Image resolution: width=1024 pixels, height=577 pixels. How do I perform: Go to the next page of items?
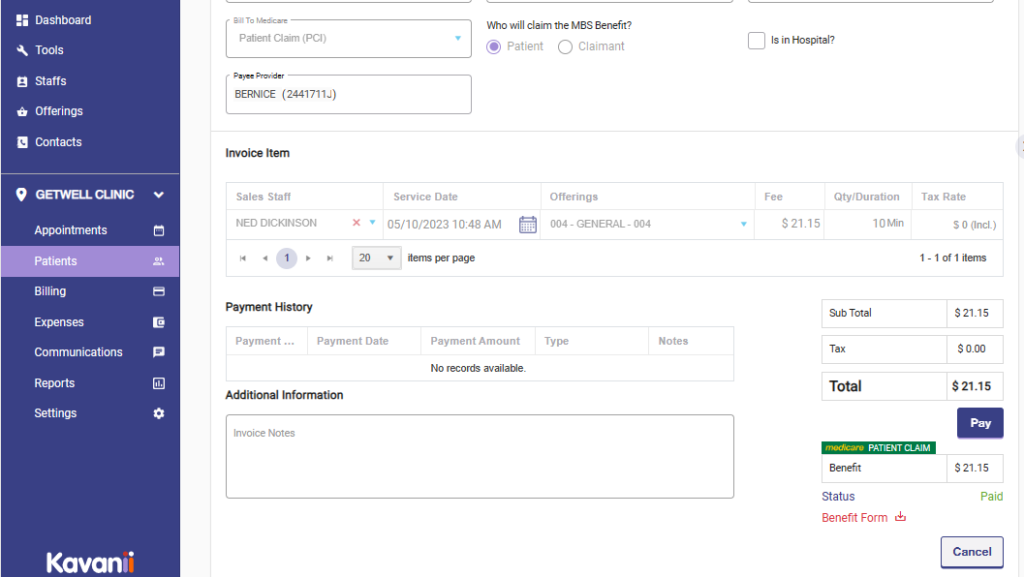308,258
